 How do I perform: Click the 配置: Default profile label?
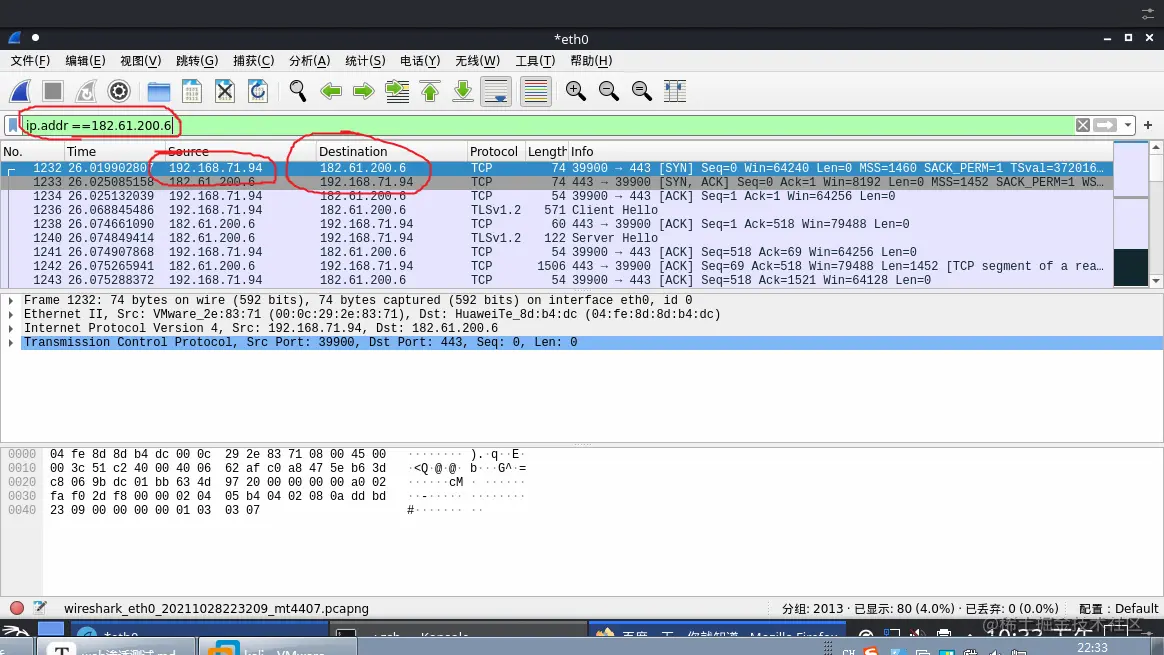1118,609
